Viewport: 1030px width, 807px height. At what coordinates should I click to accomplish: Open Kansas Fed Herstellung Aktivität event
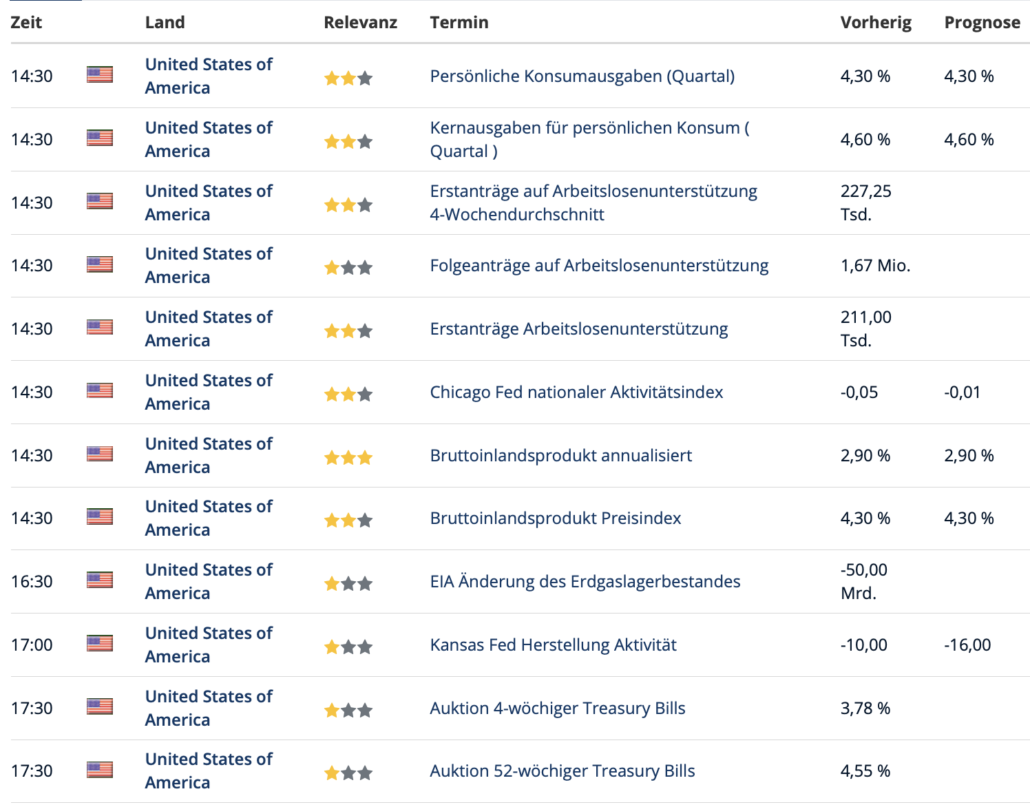point(553,645)
